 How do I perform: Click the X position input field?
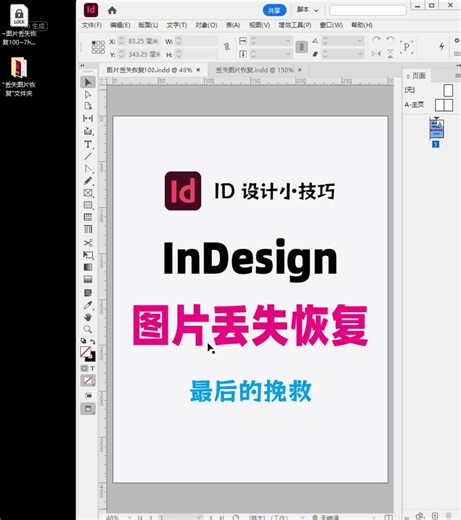[144, 41]
